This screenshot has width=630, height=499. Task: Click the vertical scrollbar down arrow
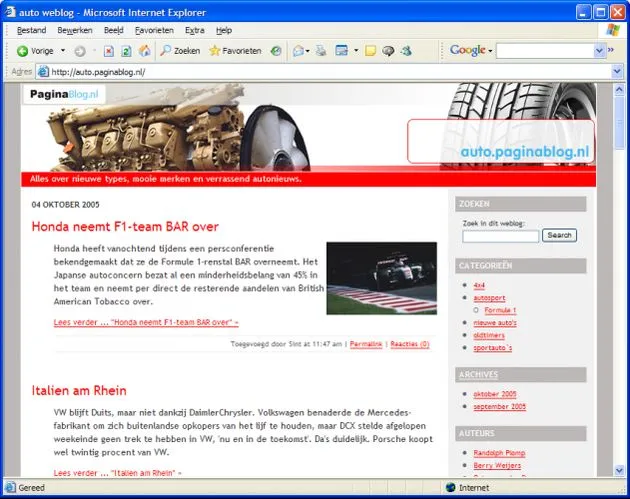click(x=619, y=470)
